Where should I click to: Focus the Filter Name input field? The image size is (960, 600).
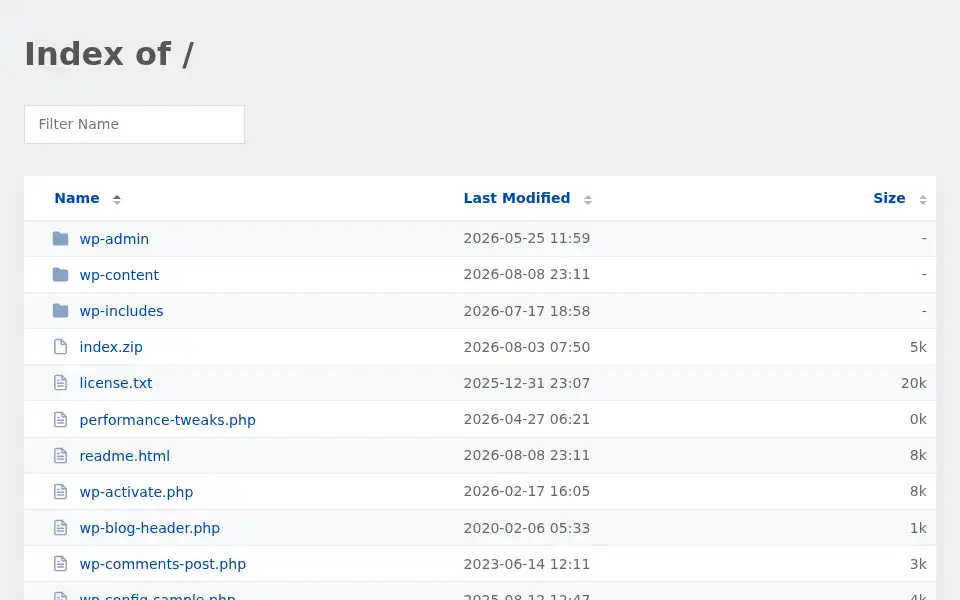coord(135,124)
